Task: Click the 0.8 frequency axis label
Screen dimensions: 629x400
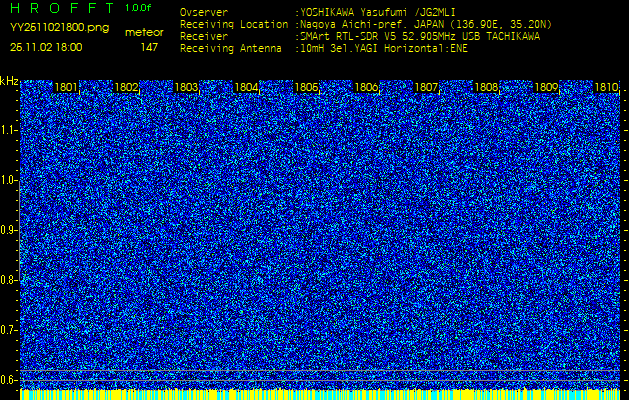Action: coord(8,280)
